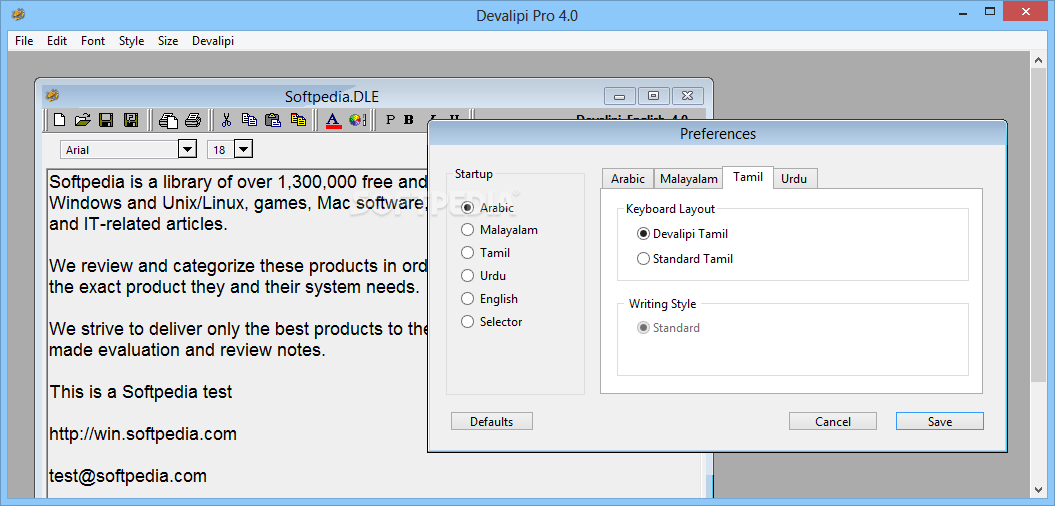The image size is (1055, 506).
Task: Open the Edit menu
Action: (57, 40)
